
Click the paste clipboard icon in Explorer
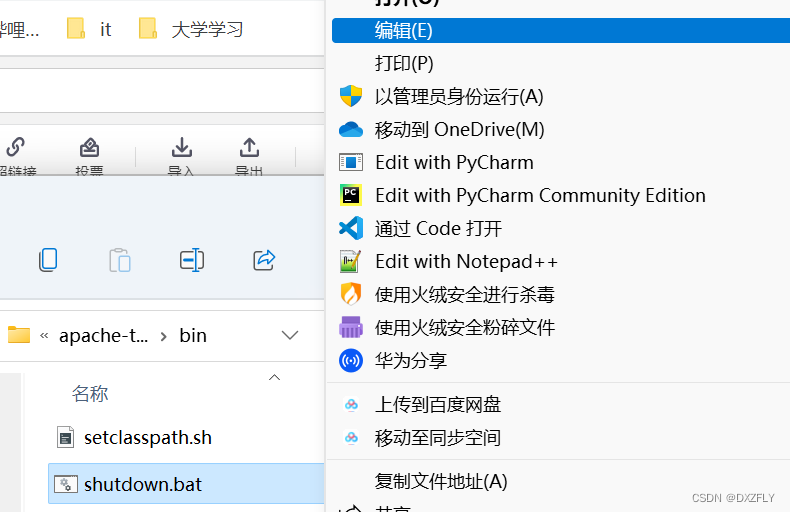pos(120,260)
